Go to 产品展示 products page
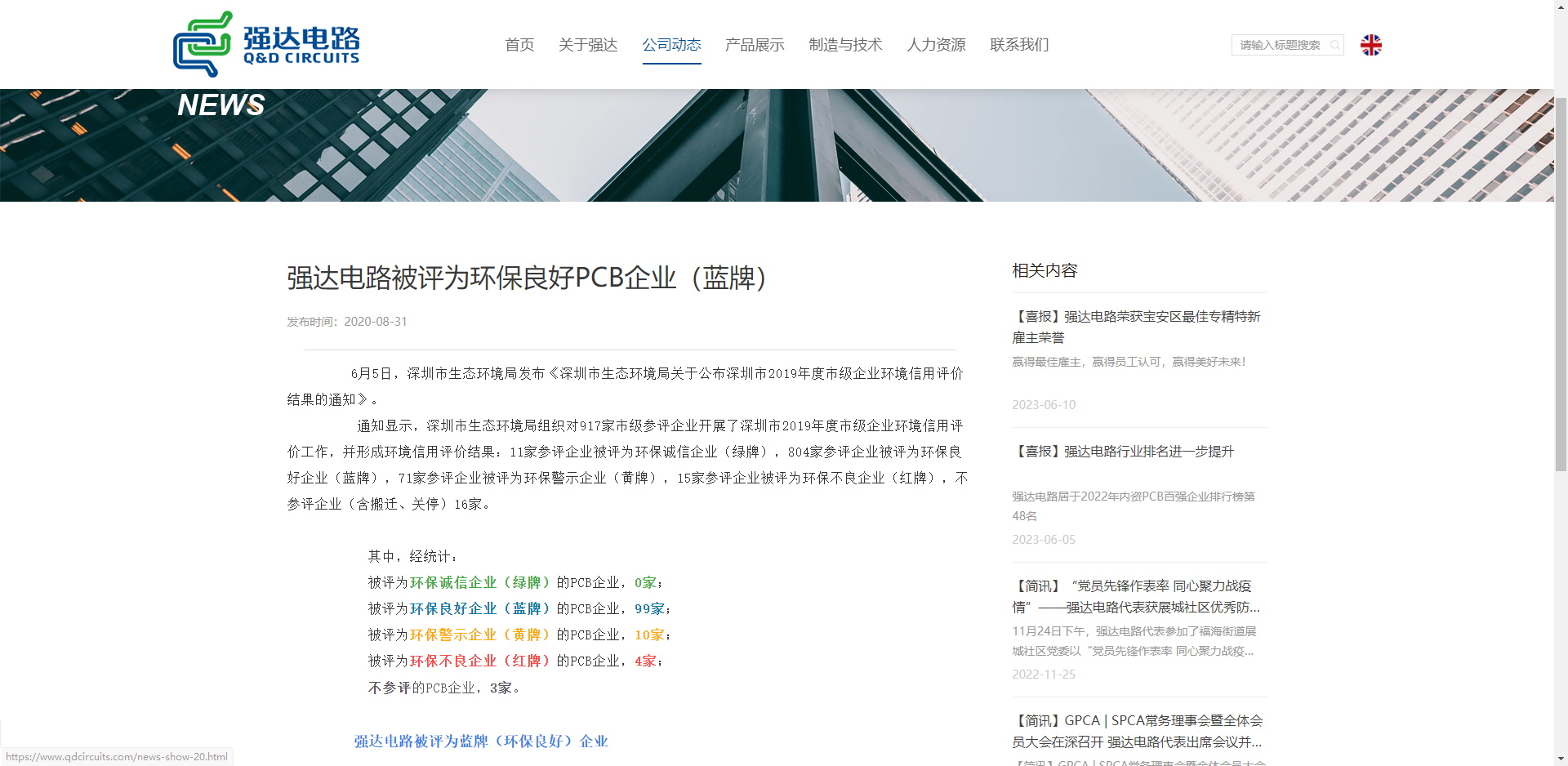The width and height of the screenshot is (1568, 766). pos(755,45)
